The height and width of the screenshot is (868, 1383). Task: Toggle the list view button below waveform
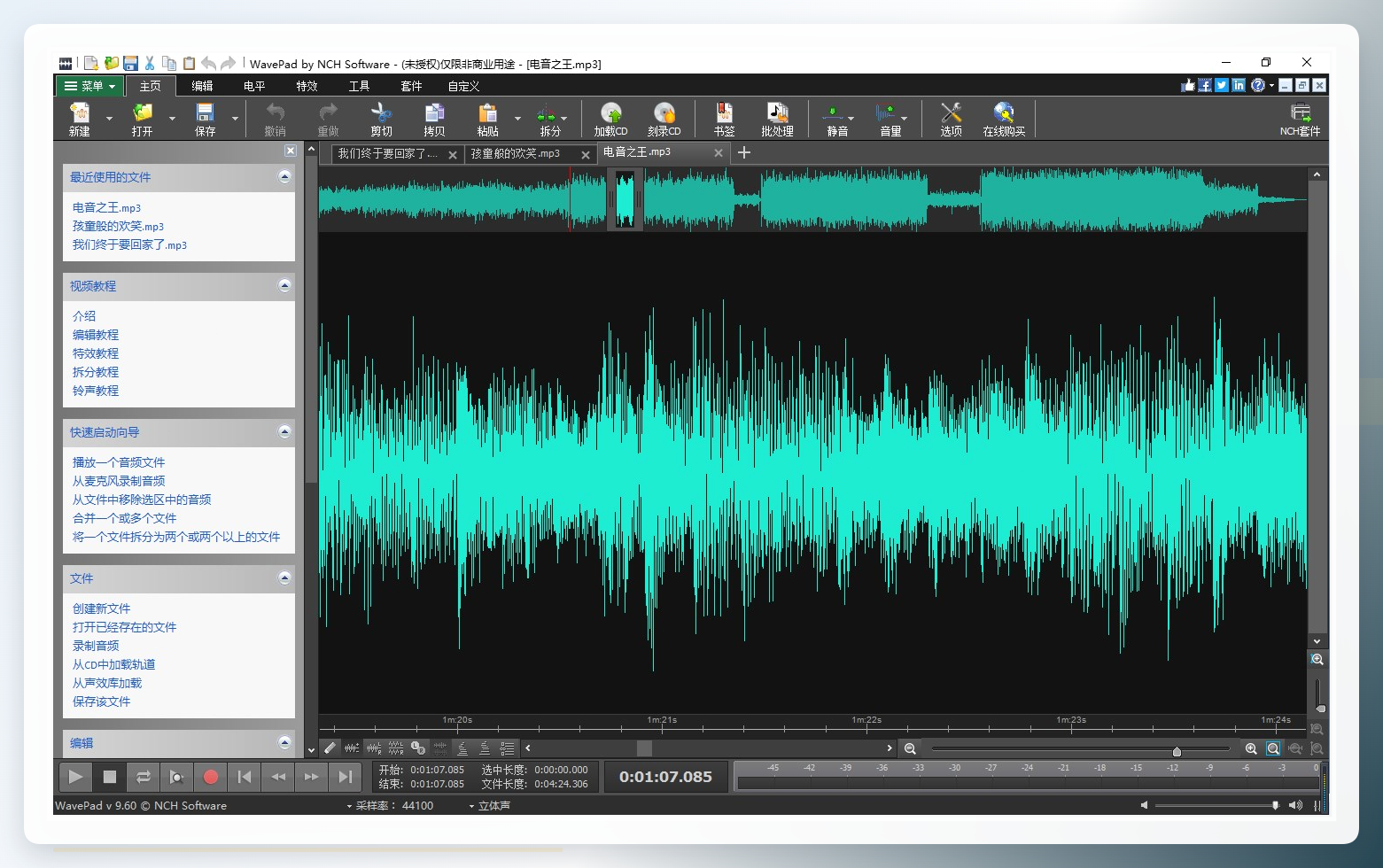pyautogui.click(x=507, y=748)
